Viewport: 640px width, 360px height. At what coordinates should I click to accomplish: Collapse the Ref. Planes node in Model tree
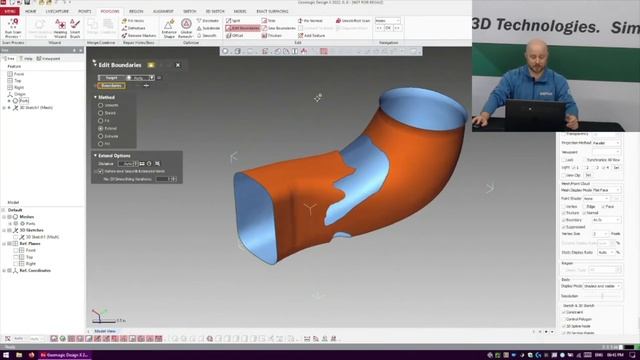[4, 244]
